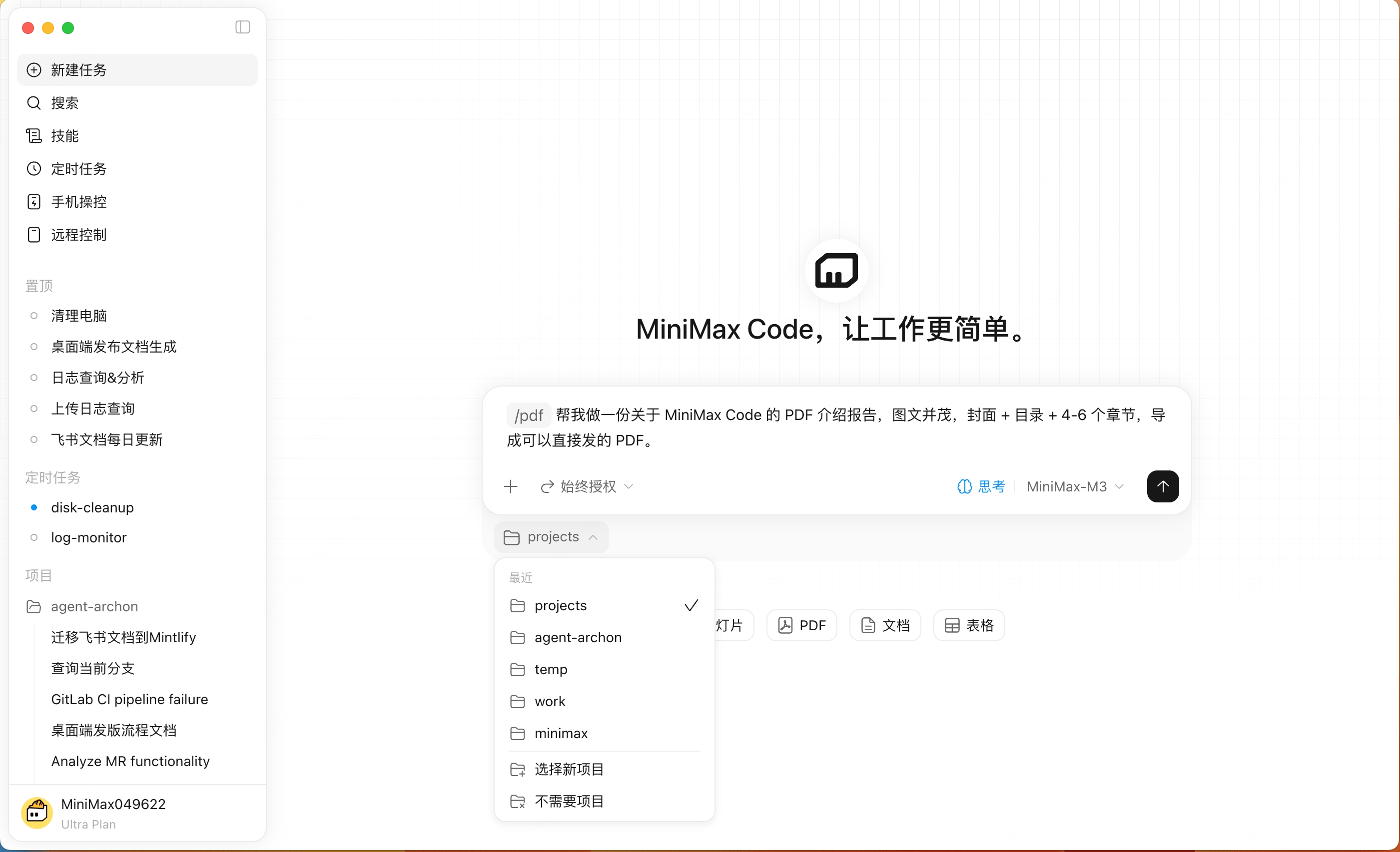Click the plus attachment icon in prompt box
Image resolution: width=1400 pixels, height=852 pixels.
[x=511, y=486]
